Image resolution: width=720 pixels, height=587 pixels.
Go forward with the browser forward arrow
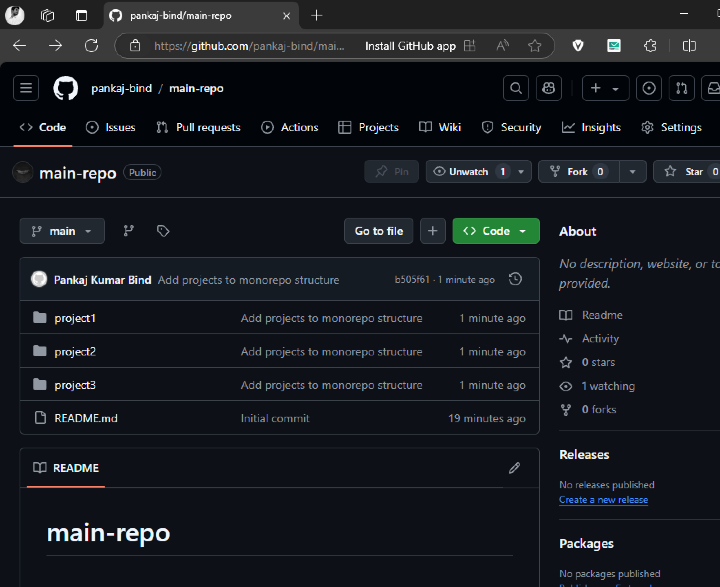[55, 45]
